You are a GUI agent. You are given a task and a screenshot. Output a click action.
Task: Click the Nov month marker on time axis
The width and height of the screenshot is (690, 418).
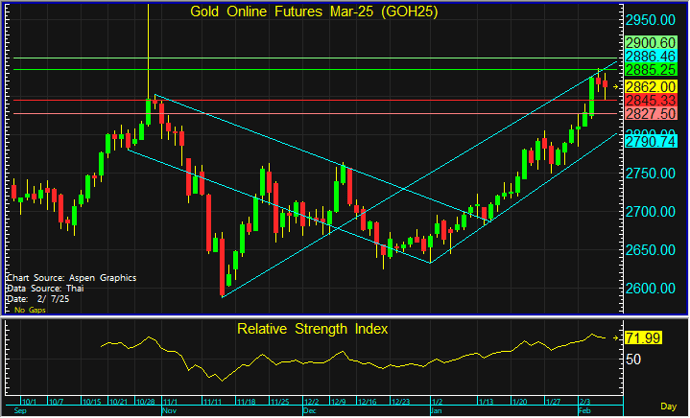point(168,410)
